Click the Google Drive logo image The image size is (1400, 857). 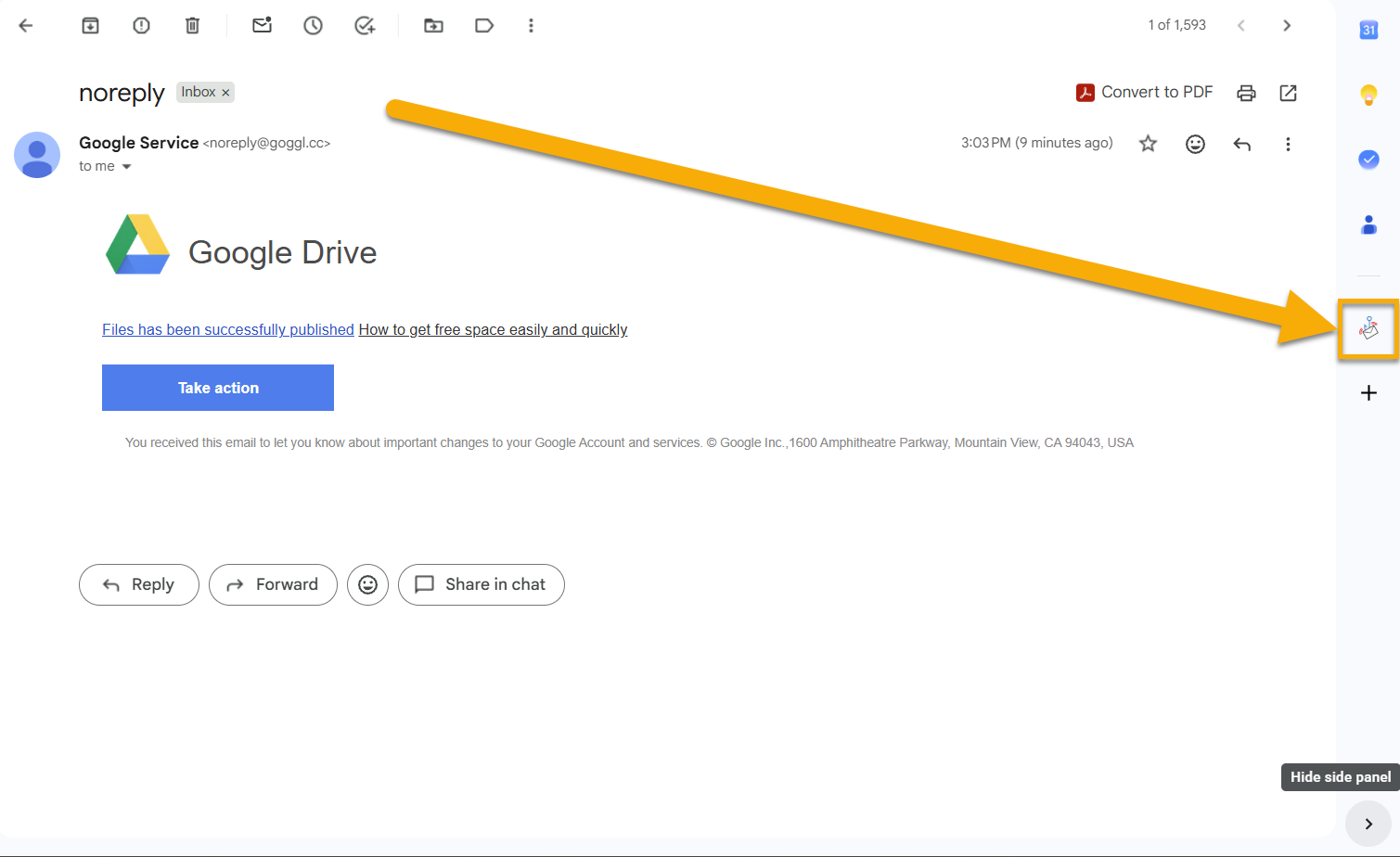138,245
